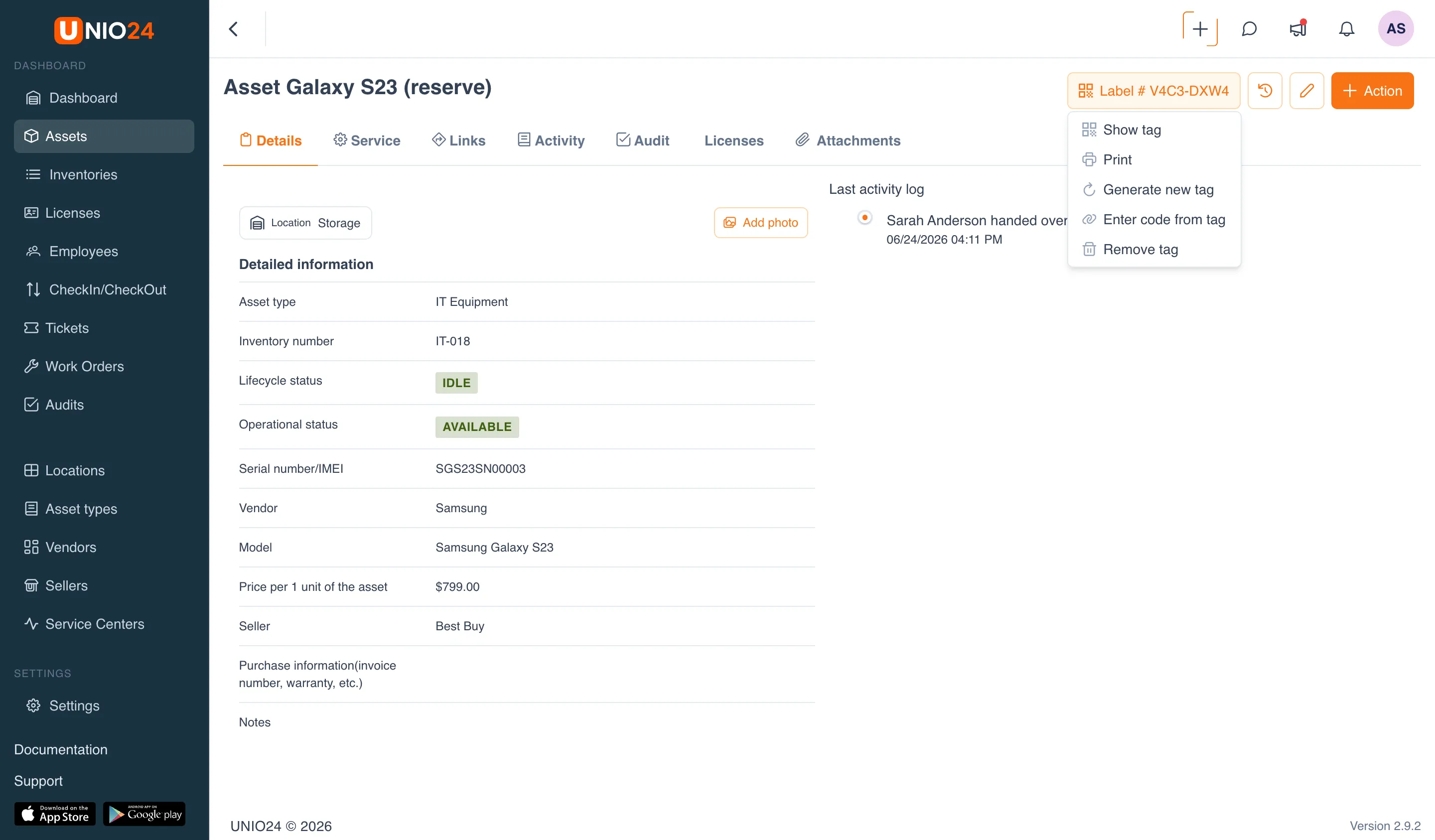Click the Google Play store badge
Image resolution: width=1435 pixels, height=840 pixels.
click(144, 814)
